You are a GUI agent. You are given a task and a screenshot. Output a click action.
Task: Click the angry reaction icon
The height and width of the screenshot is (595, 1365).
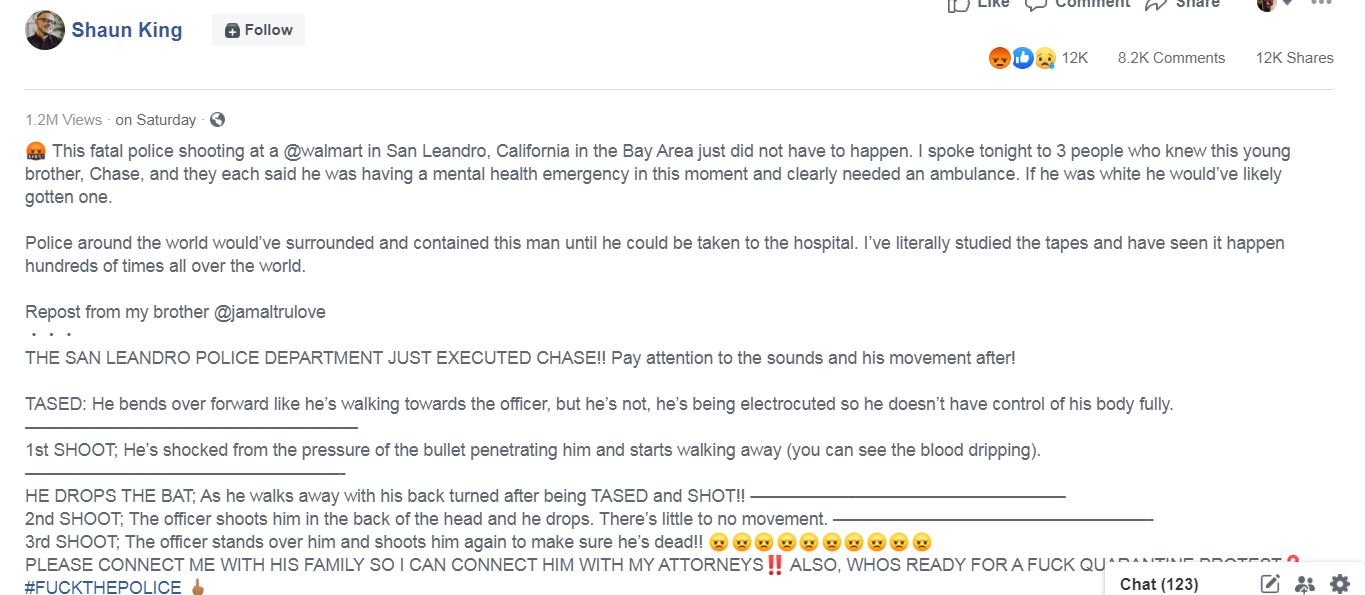click(999, 58)
